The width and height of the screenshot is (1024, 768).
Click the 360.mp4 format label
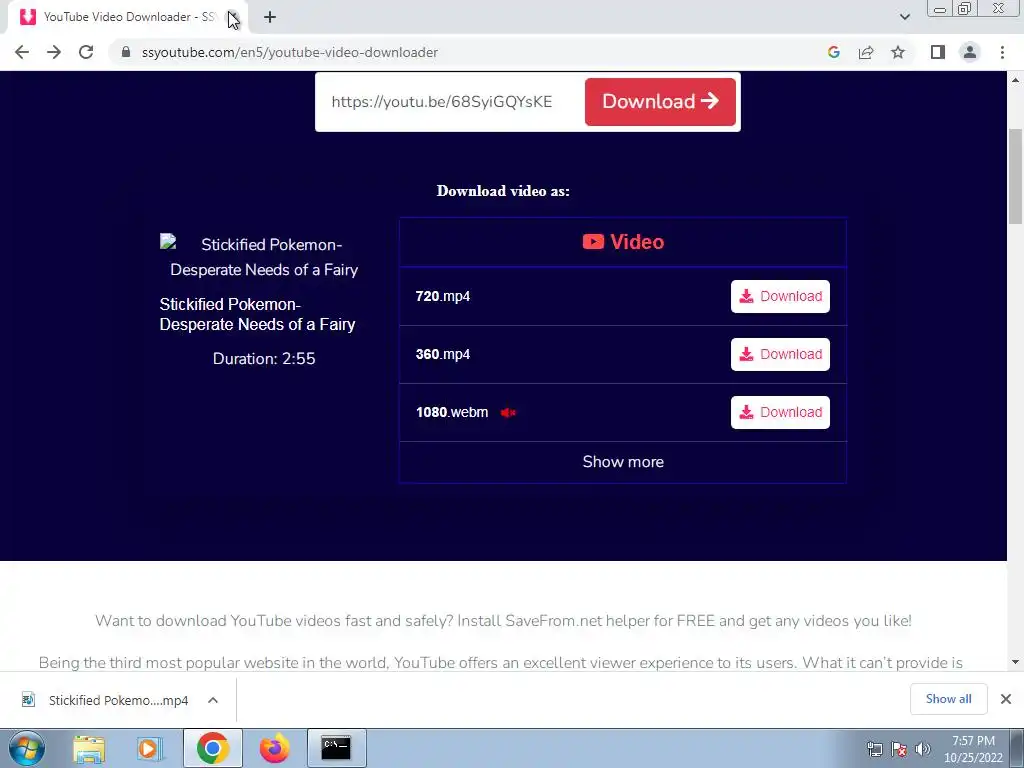(x=443, y=355)
